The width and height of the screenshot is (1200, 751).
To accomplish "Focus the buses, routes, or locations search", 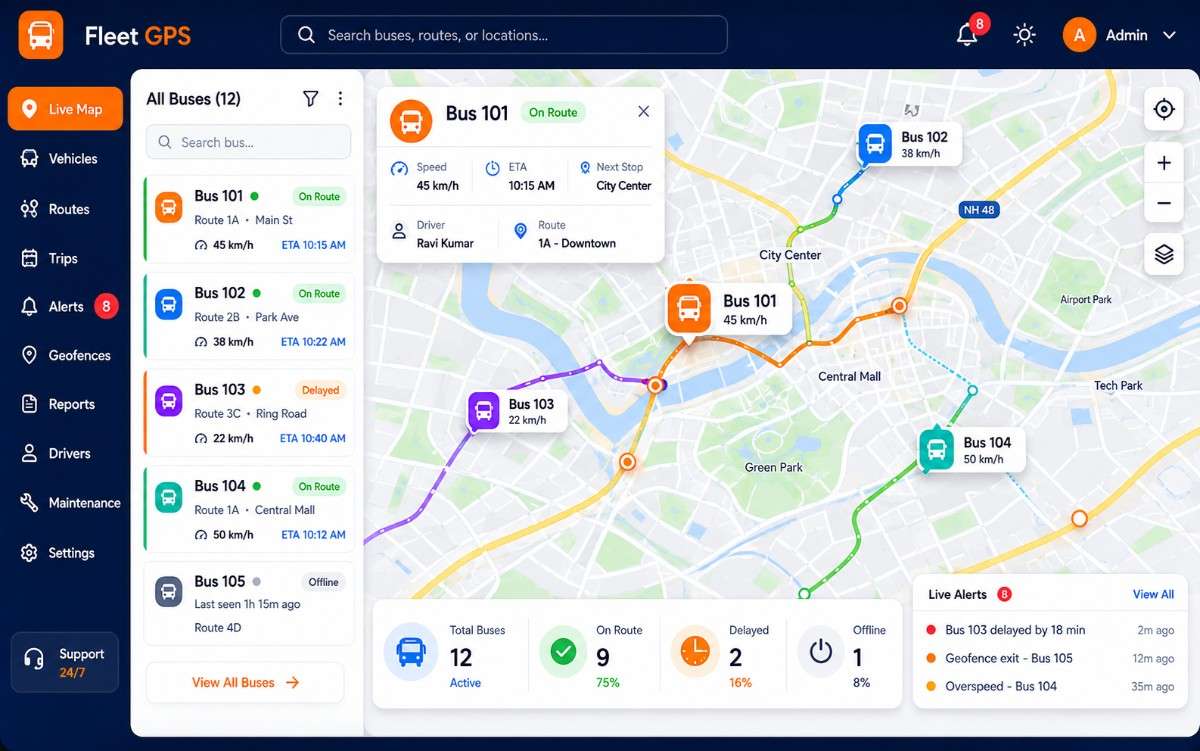I will click(x=503, y=35).
